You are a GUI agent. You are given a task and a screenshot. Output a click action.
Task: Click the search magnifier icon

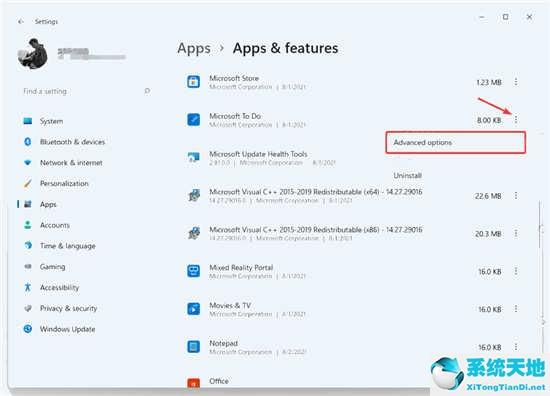(x=147, y=91)
